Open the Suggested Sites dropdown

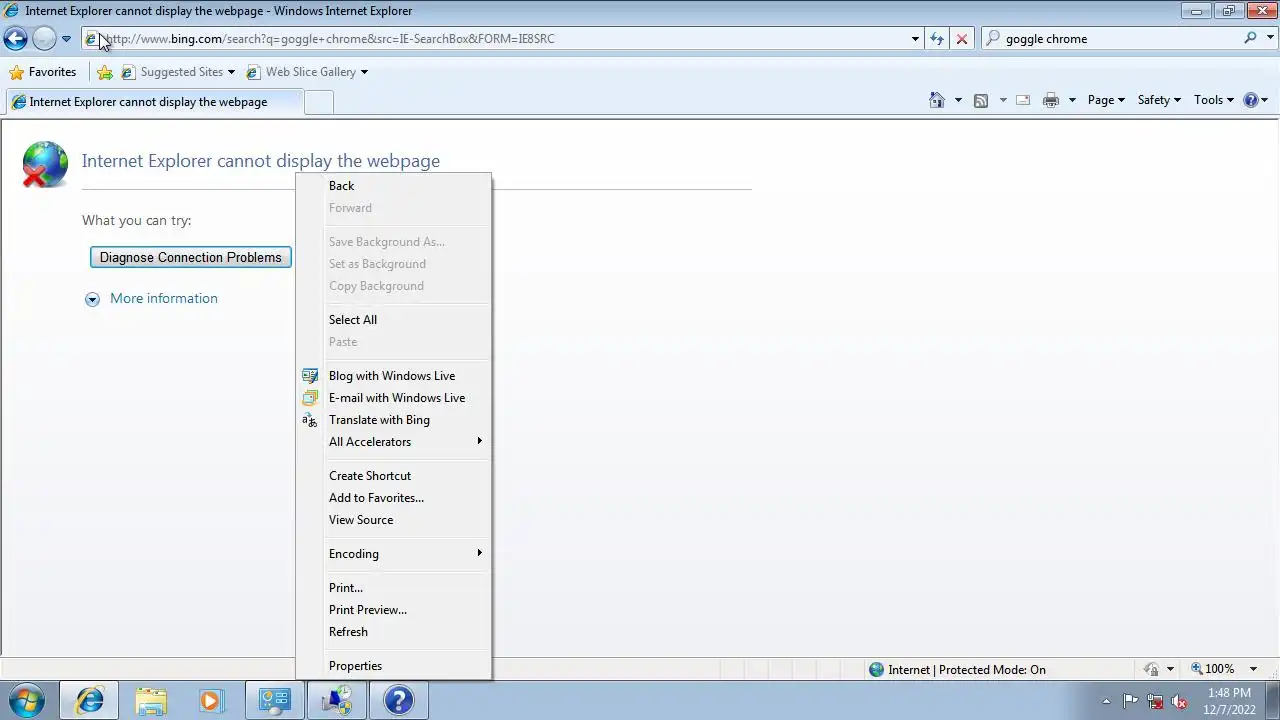[178, 72]
